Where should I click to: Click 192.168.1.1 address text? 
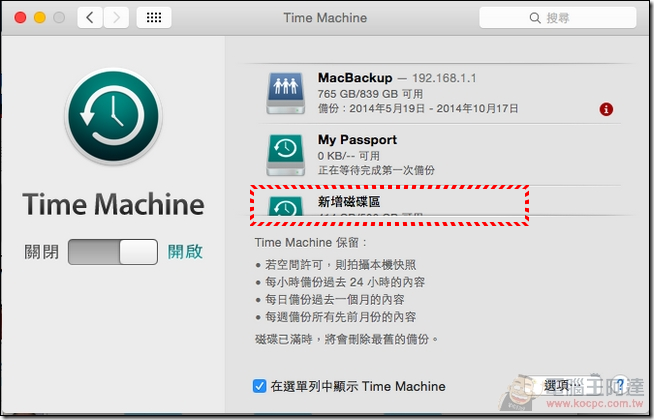point(444,78)
